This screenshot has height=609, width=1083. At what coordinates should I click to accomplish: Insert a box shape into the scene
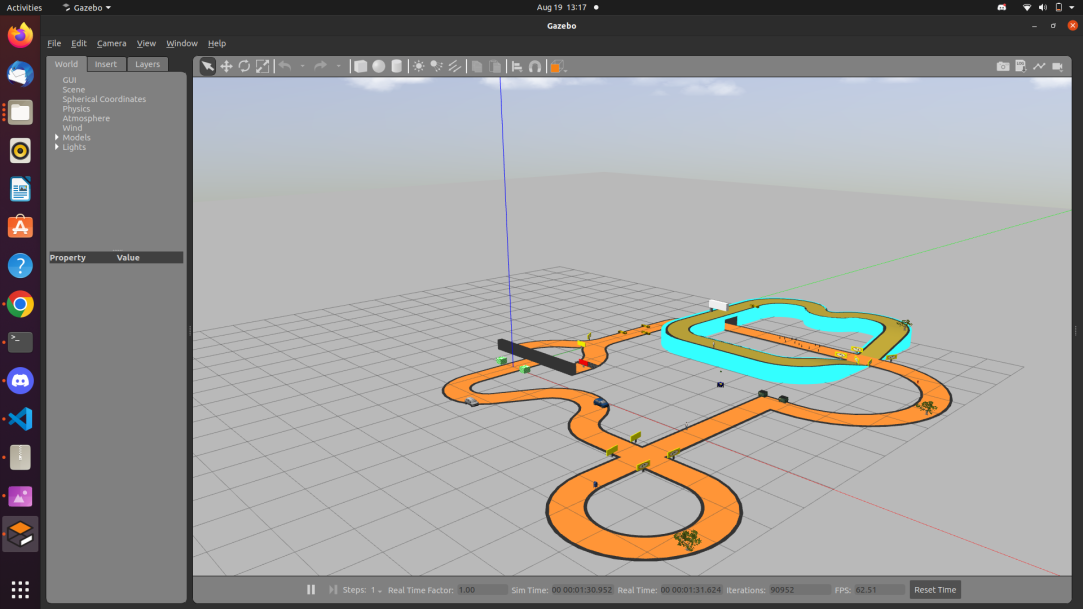[x=360, y=65]
